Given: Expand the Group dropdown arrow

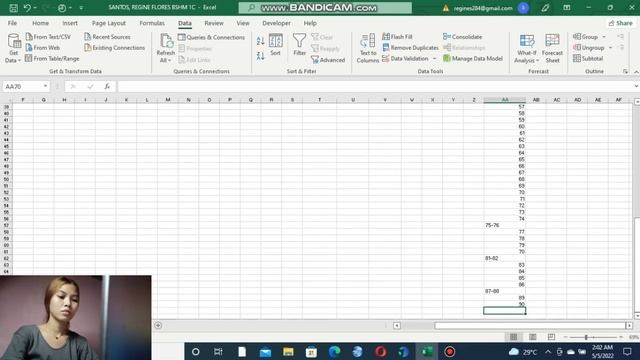Looking at the screenshot, I should (x=604, y=37).
